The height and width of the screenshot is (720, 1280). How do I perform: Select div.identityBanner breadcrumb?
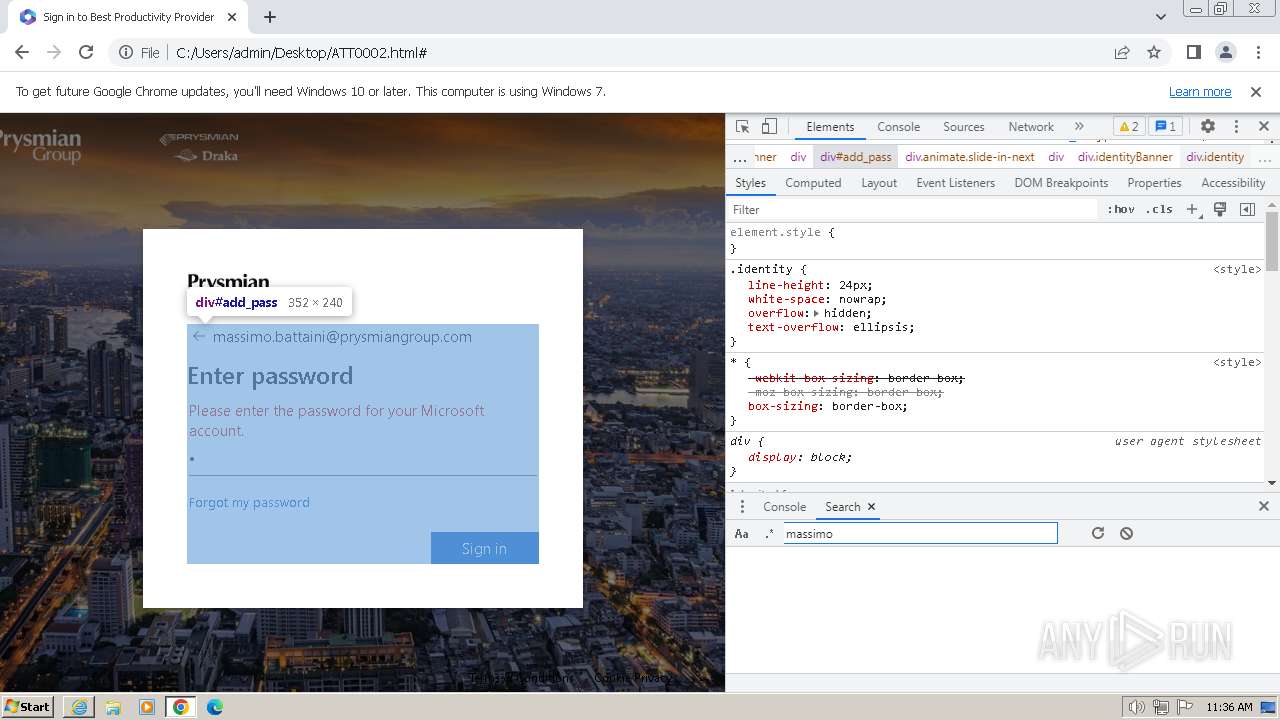pos(1125,157)
